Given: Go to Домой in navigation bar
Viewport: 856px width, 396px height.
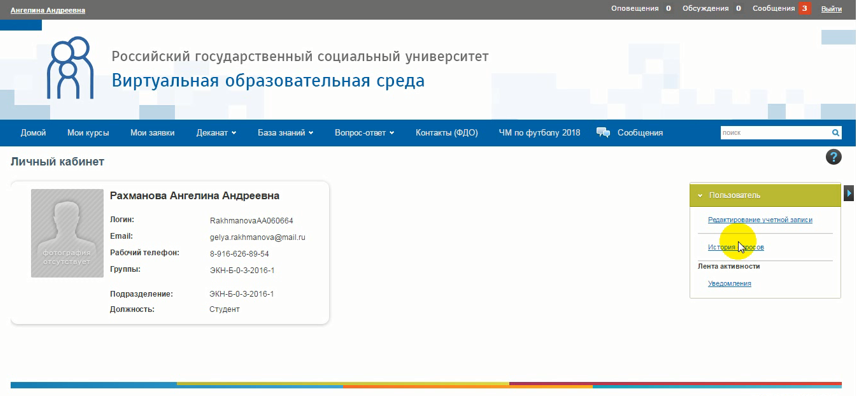Looking at the screenshot, I should pyautogui.click(x=33, y=133).
